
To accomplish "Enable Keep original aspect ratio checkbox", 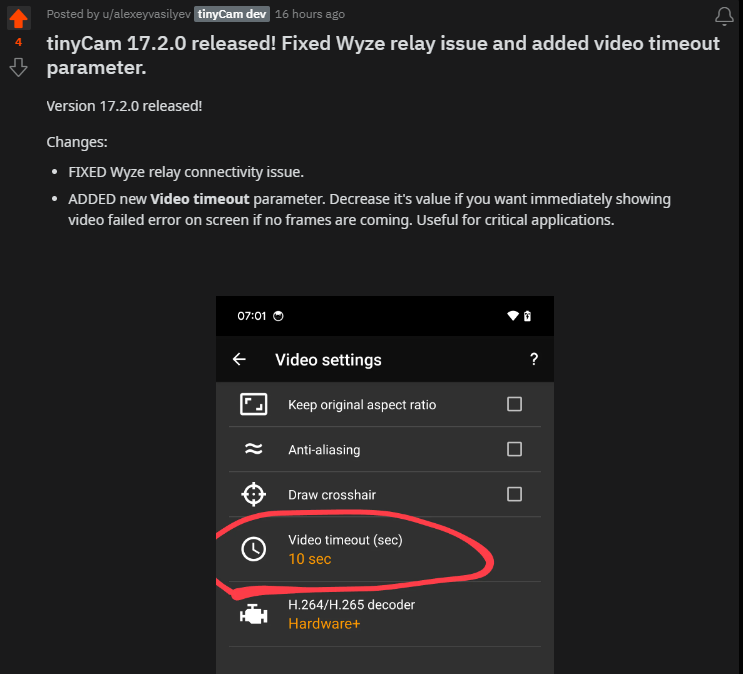I will coord(514,404).
